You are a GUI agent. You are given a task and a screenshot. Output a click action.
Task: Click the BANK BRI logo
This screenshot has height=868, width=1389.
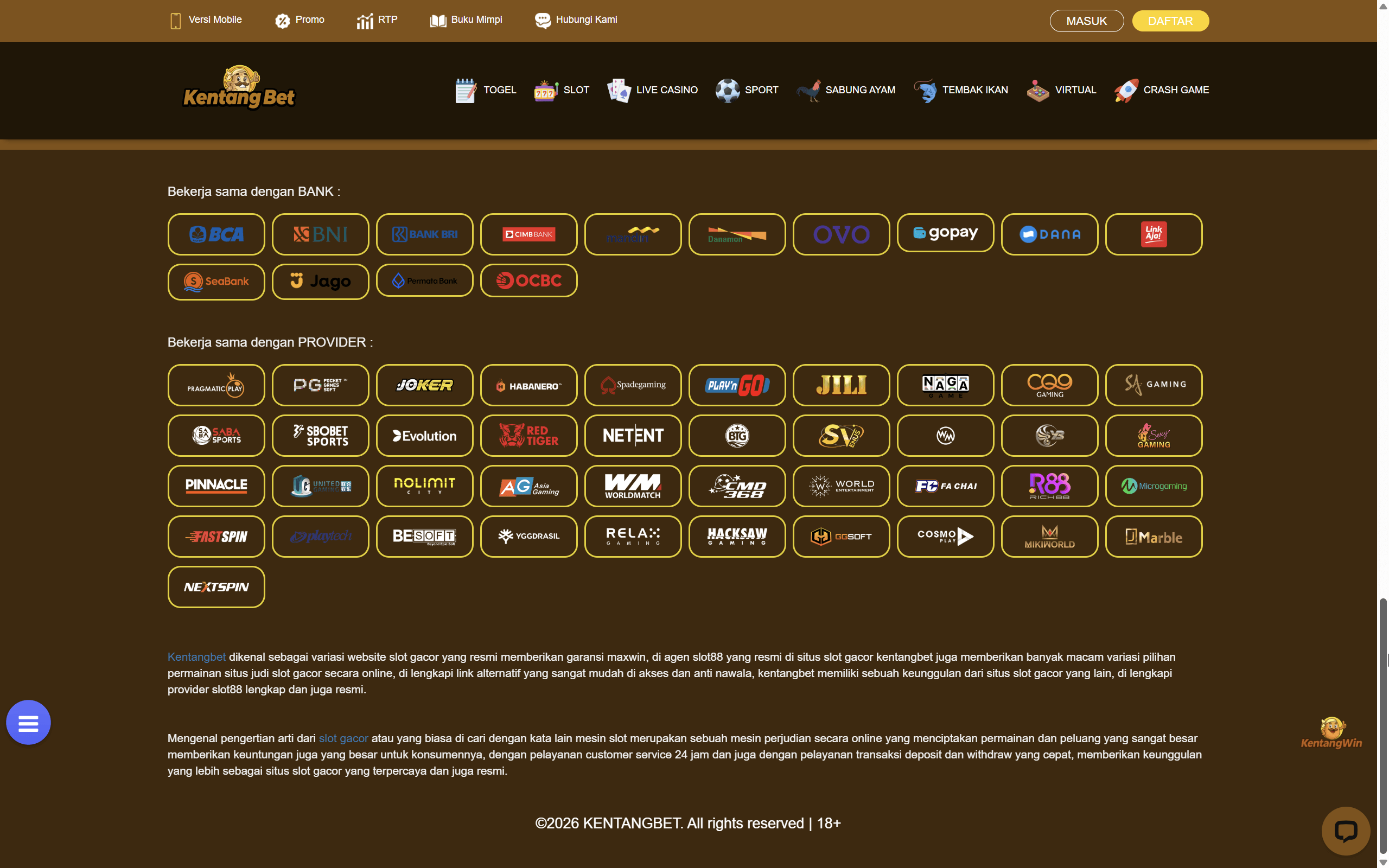click(425, 234)
